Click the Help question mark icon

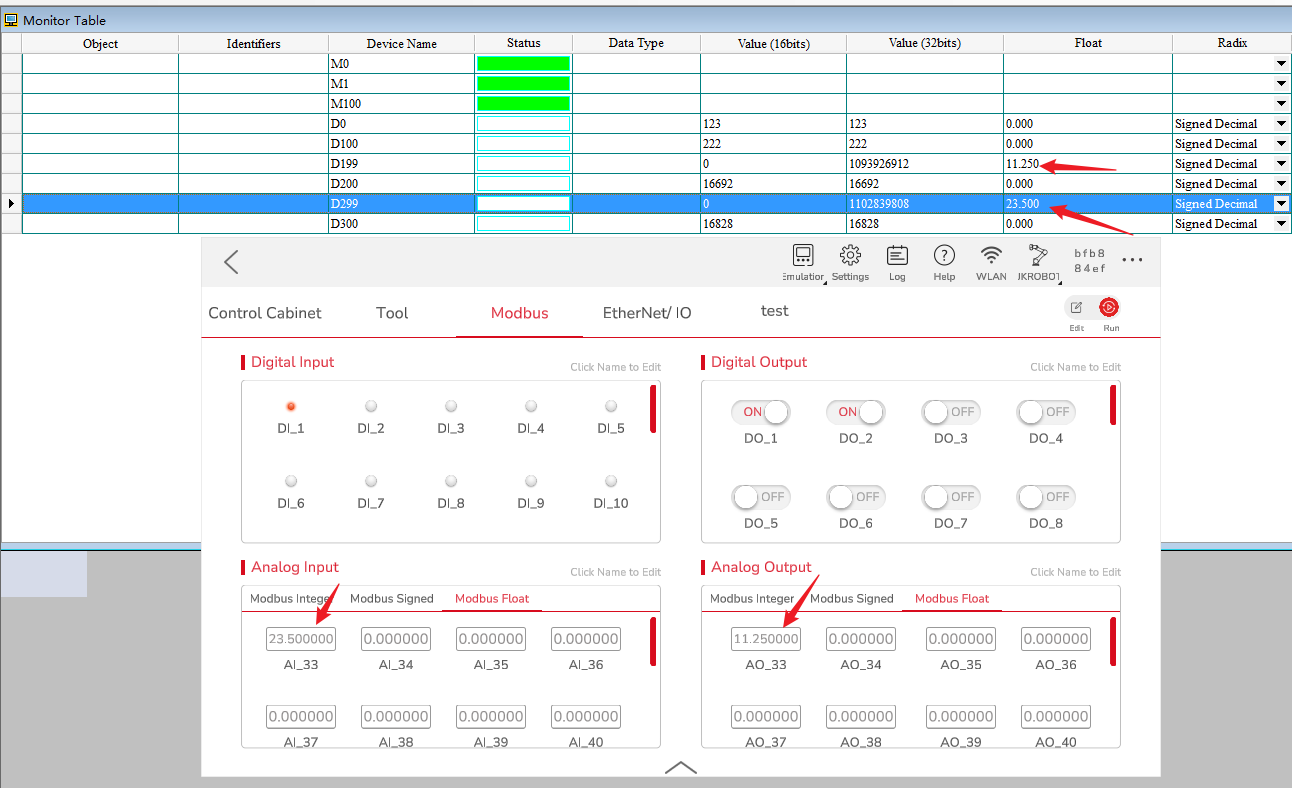click(x=944, y=256)
